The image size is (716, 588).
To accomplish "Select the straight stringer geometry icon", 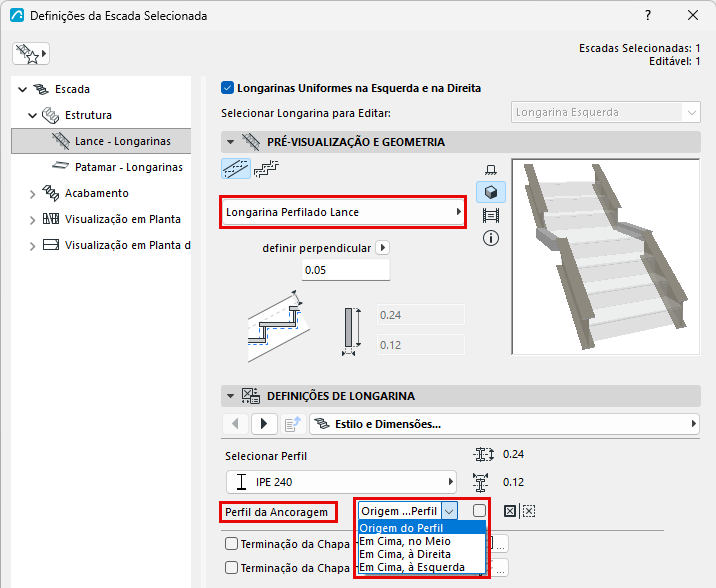I will pos(236,168).
